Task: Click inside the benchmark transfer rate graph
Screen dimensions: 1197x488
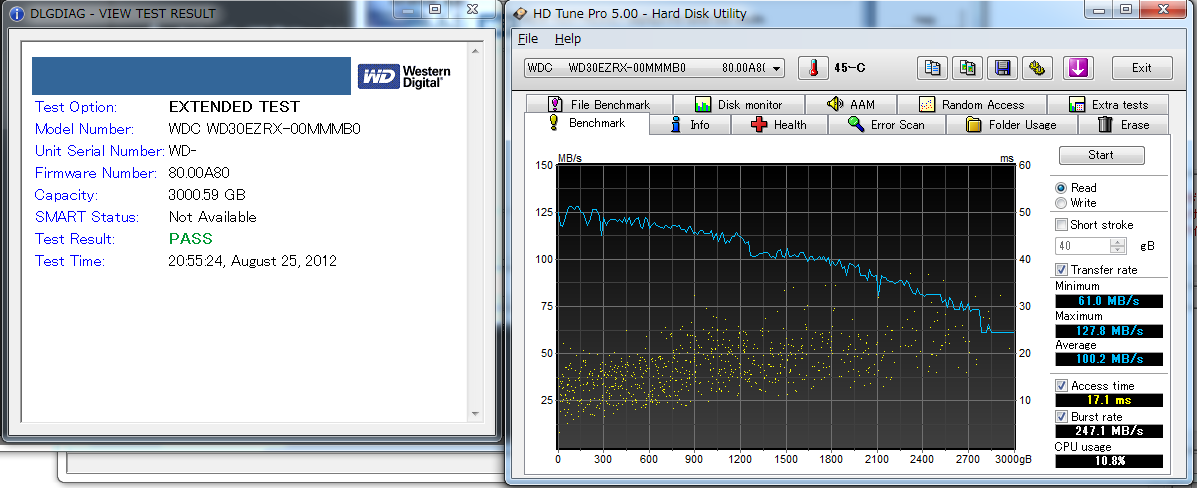Action: click(786, 305)
